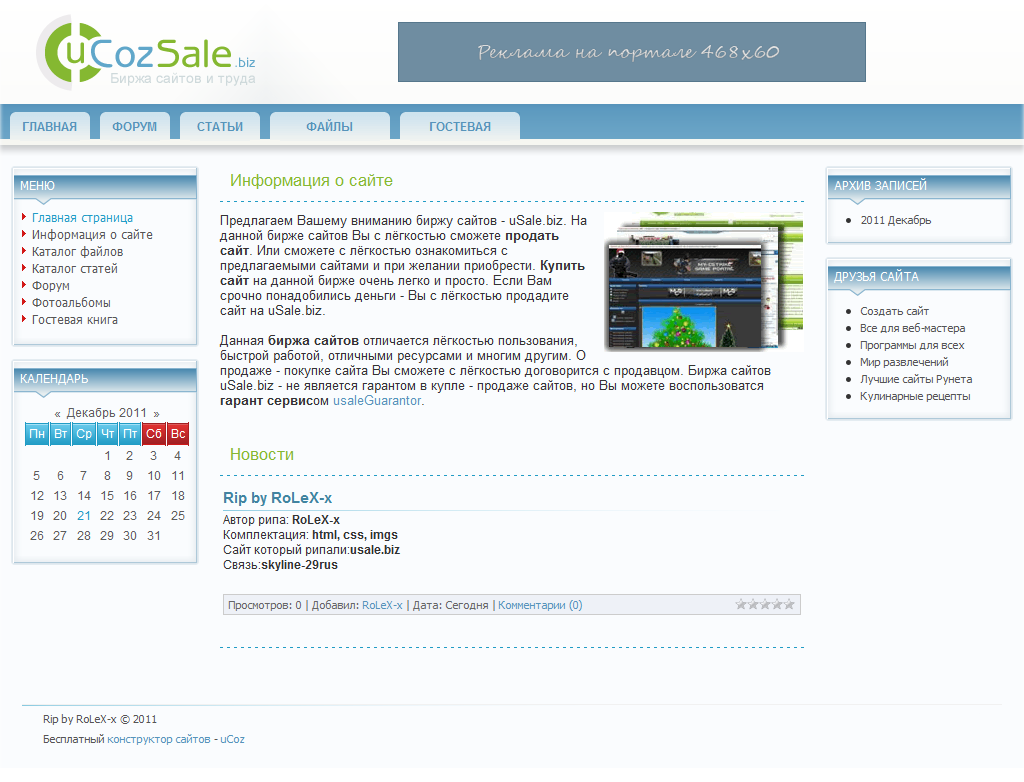
Task: Visit Кулинарные рецепты friend site link
Action: tap(914, 396)
